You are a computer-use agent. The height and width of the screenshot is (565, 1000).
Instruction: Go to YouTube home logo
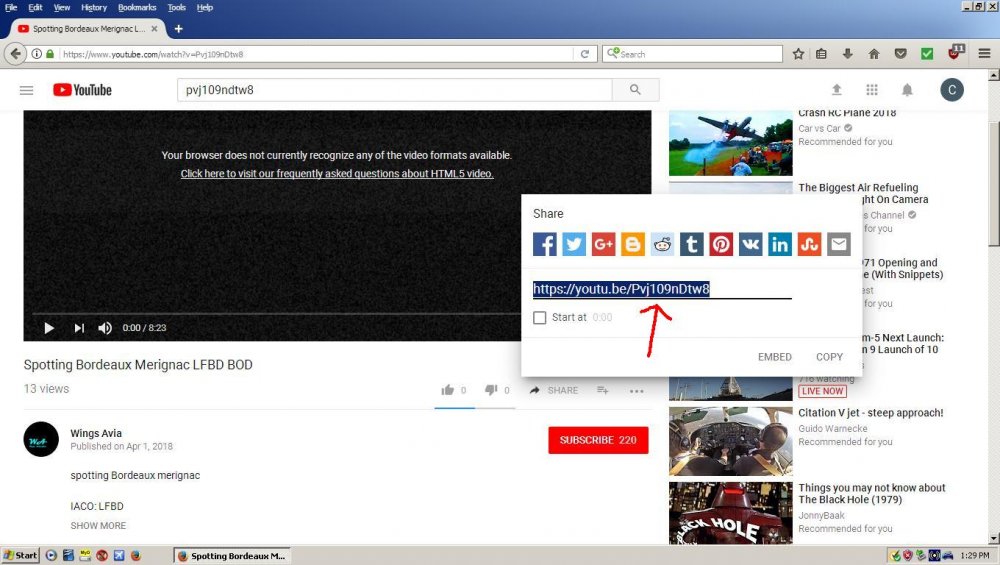click(x=82, y=90)
